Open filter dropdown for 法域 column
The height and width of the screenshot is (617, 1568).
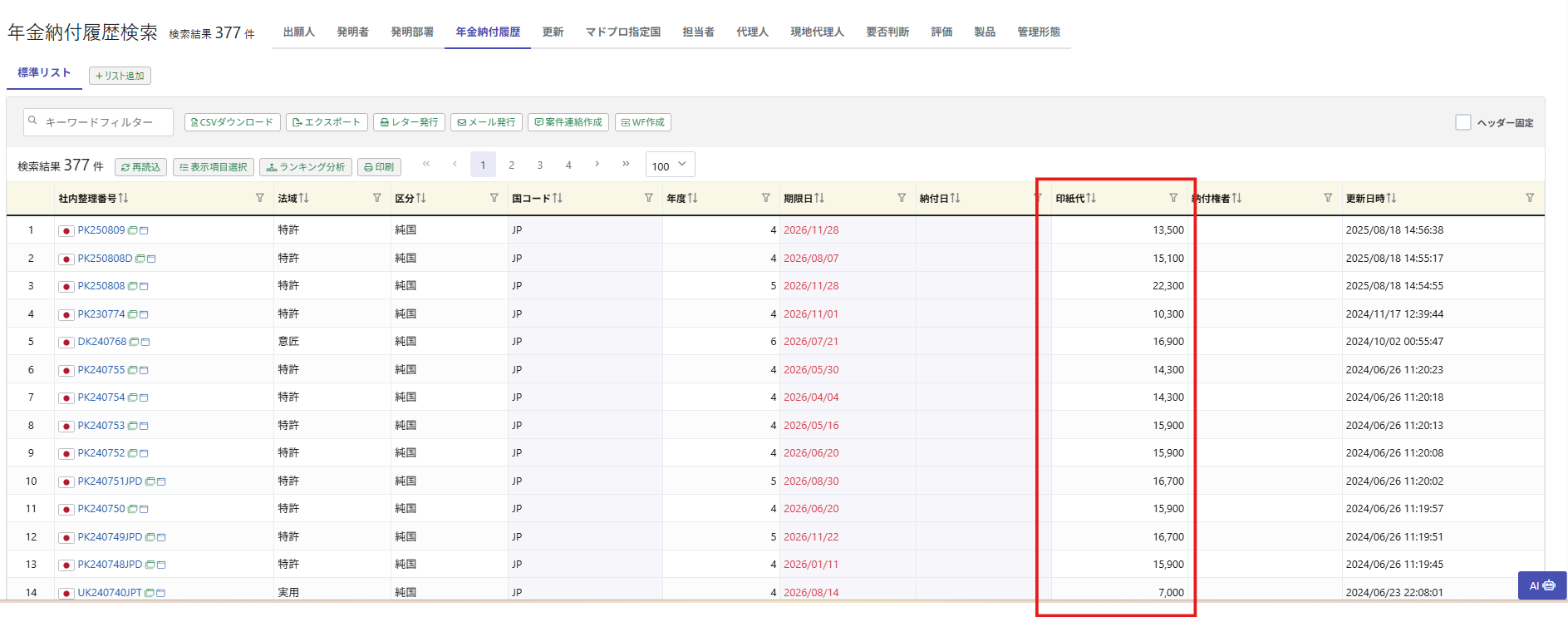pyautogui.click(x=377, y=198)
